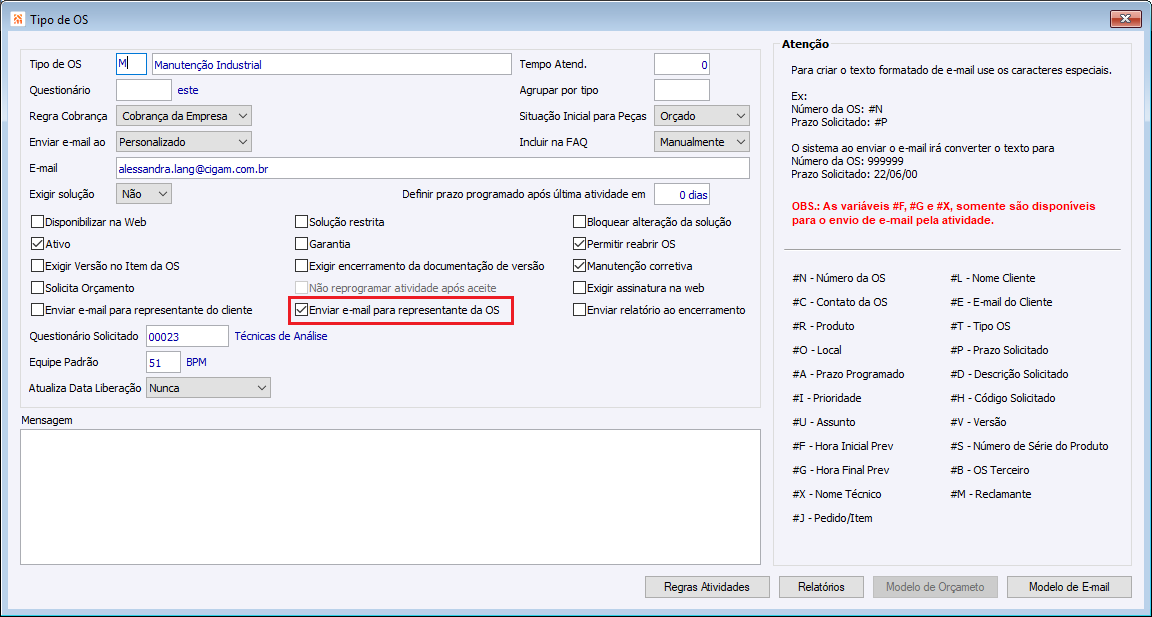Expand Exigir solução dropdown
Screen dimensions: 1152x617
click(x=144, y=194)
